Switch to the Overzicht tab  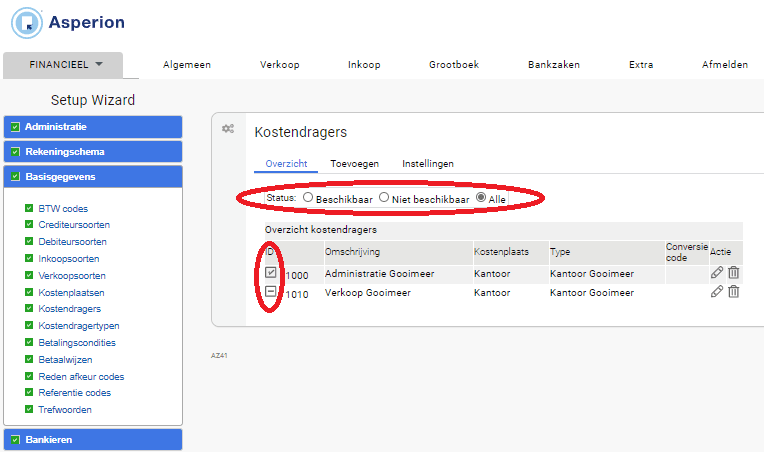tap(286, 164)
